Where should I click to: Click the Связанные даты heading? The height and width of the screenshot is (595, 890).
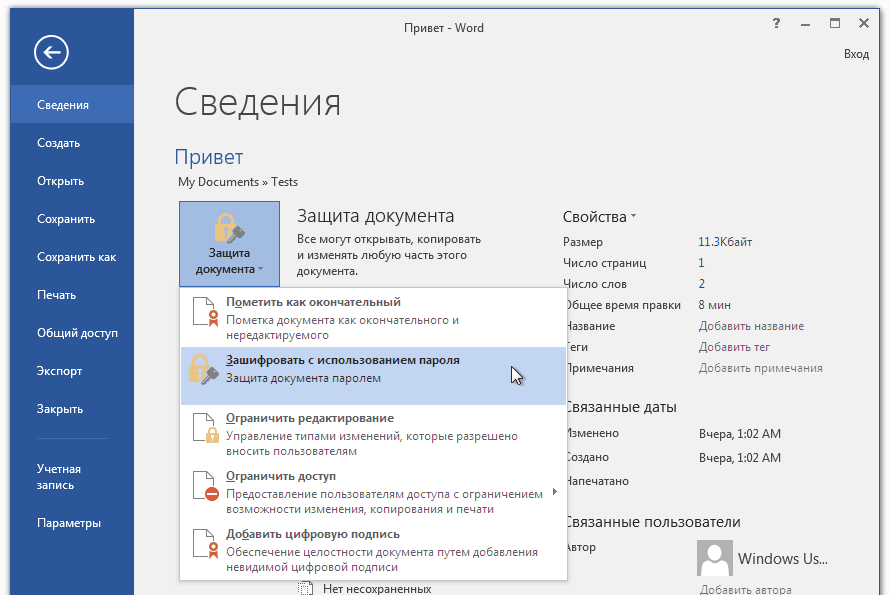coord(622,407)
